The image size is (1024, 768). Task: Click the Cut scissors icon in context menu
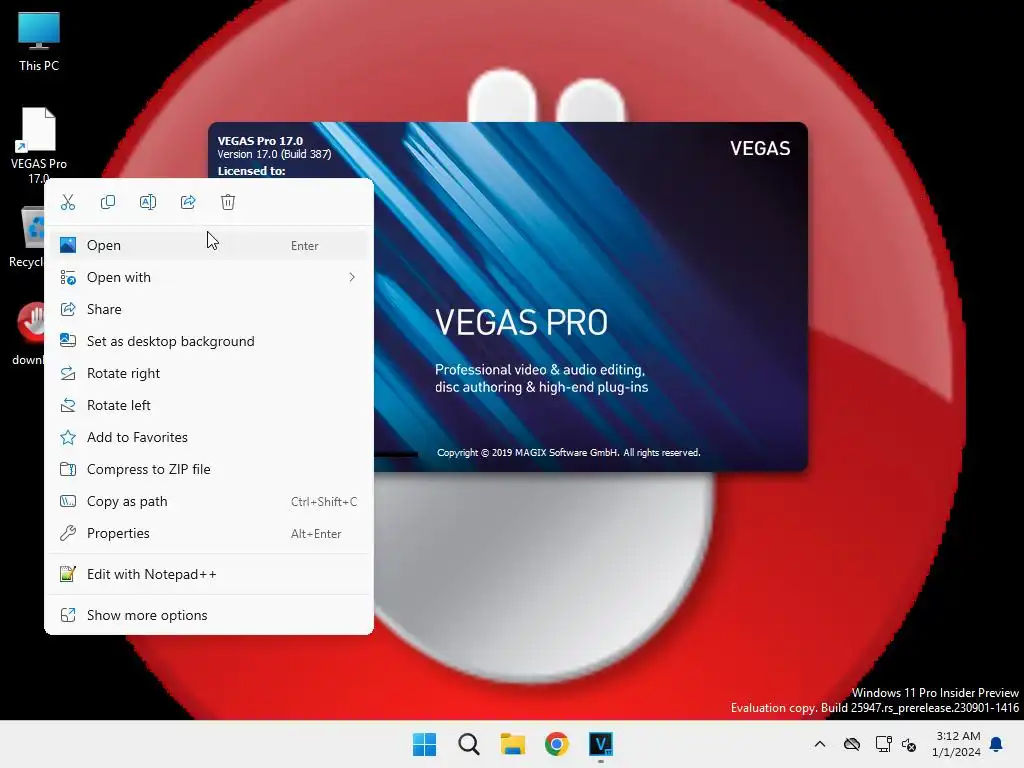pos(68,202)
